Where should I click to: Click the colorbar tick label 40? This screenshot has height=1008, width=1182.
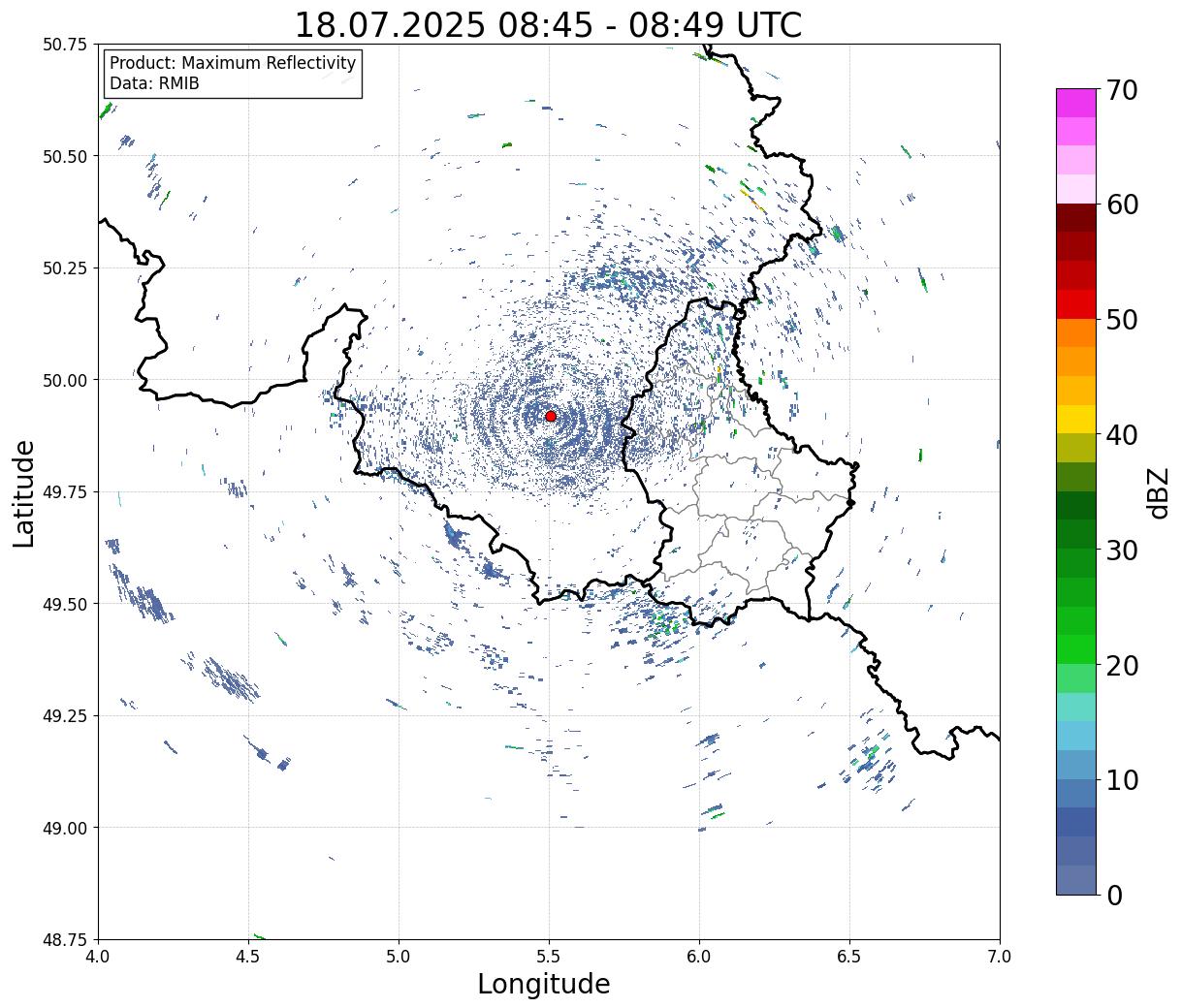[1121, 435]
